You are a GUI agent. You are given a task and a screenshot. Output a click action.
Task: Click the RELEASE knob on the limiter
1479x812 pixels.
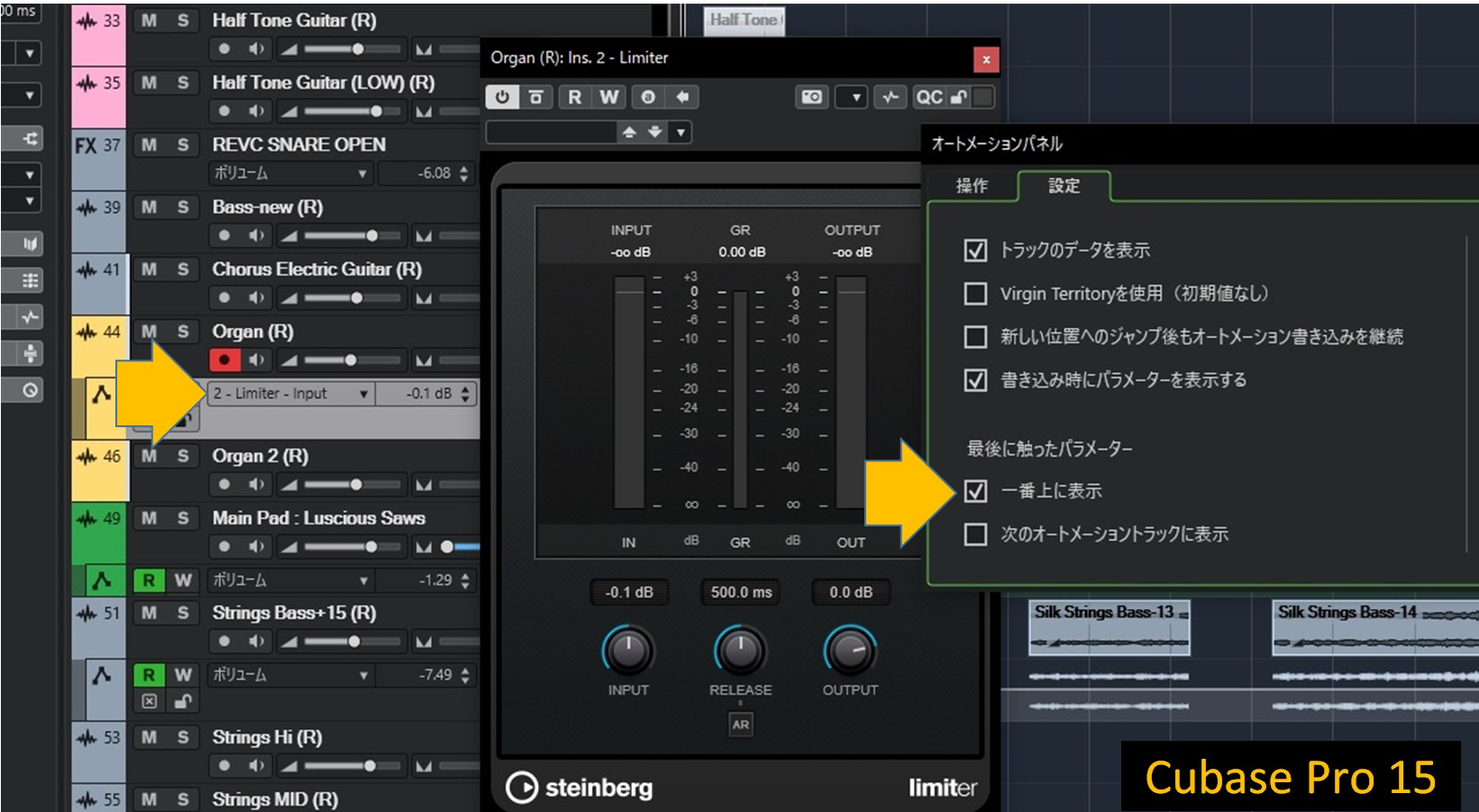click(x=740, y=650)
